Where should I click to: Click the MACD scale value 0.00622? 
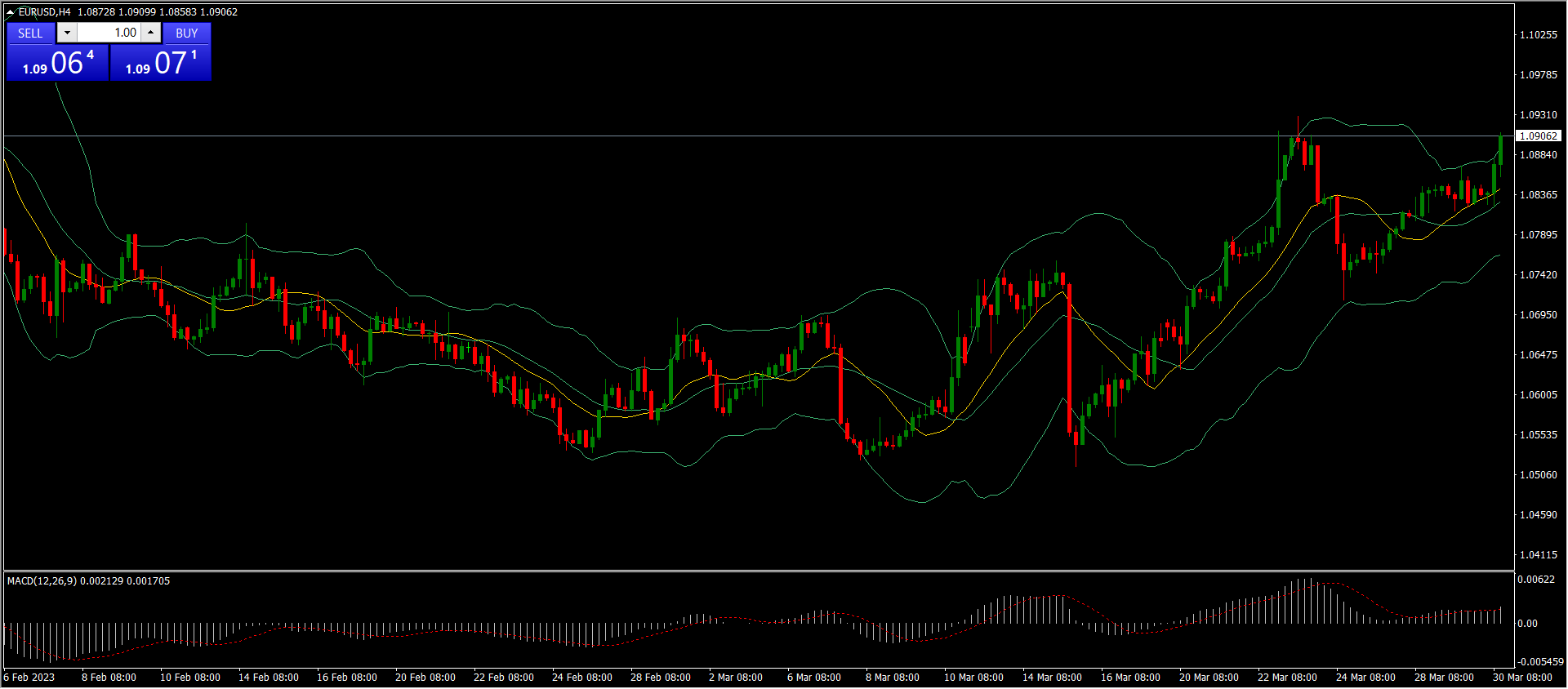[1536, 580]
